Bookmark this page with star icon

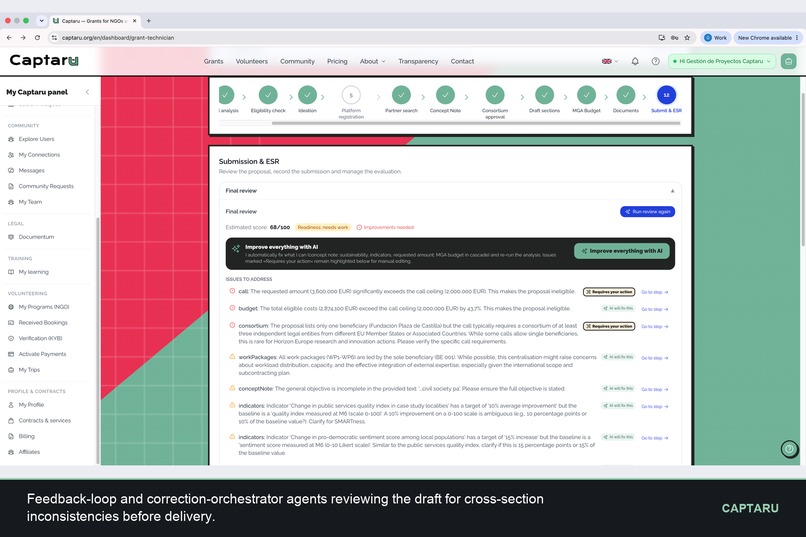click(x=687, y=38)
